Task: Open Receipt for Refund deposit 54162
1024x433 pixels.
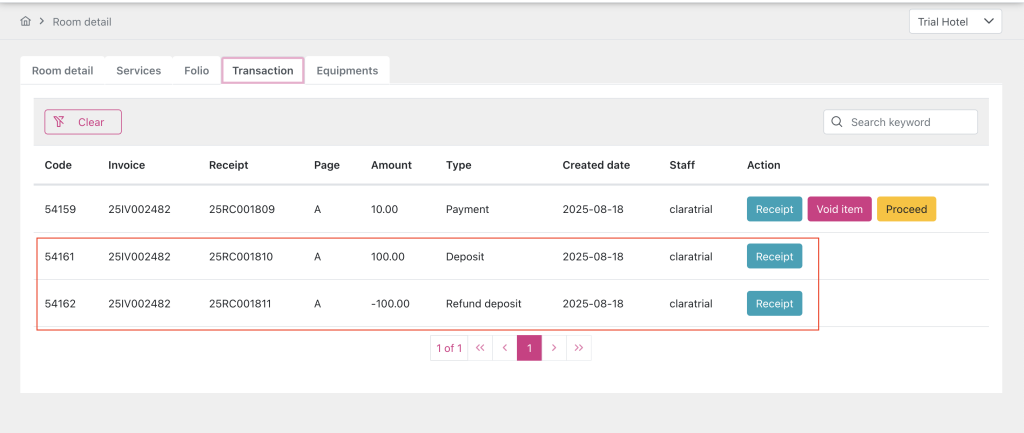Action: (774, 303)
